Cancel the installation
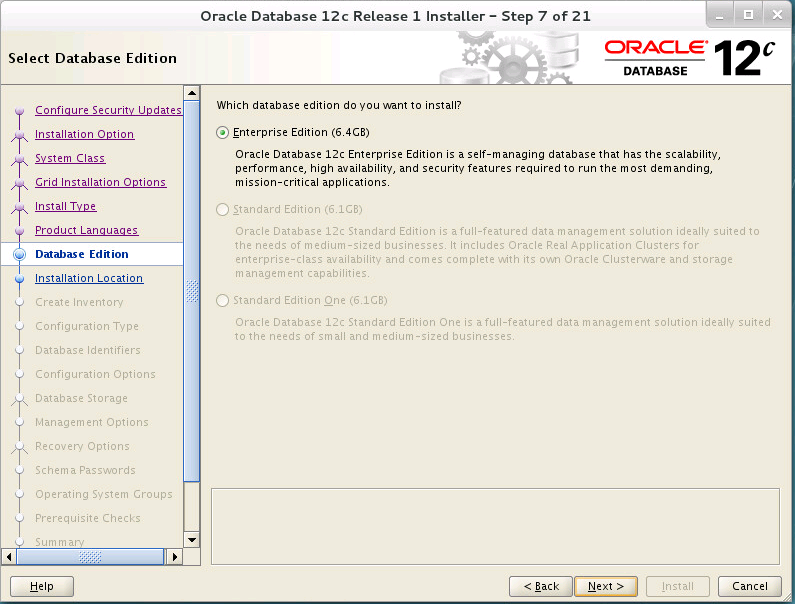Viewport: 795px width, 604px height. pos(749,586)
